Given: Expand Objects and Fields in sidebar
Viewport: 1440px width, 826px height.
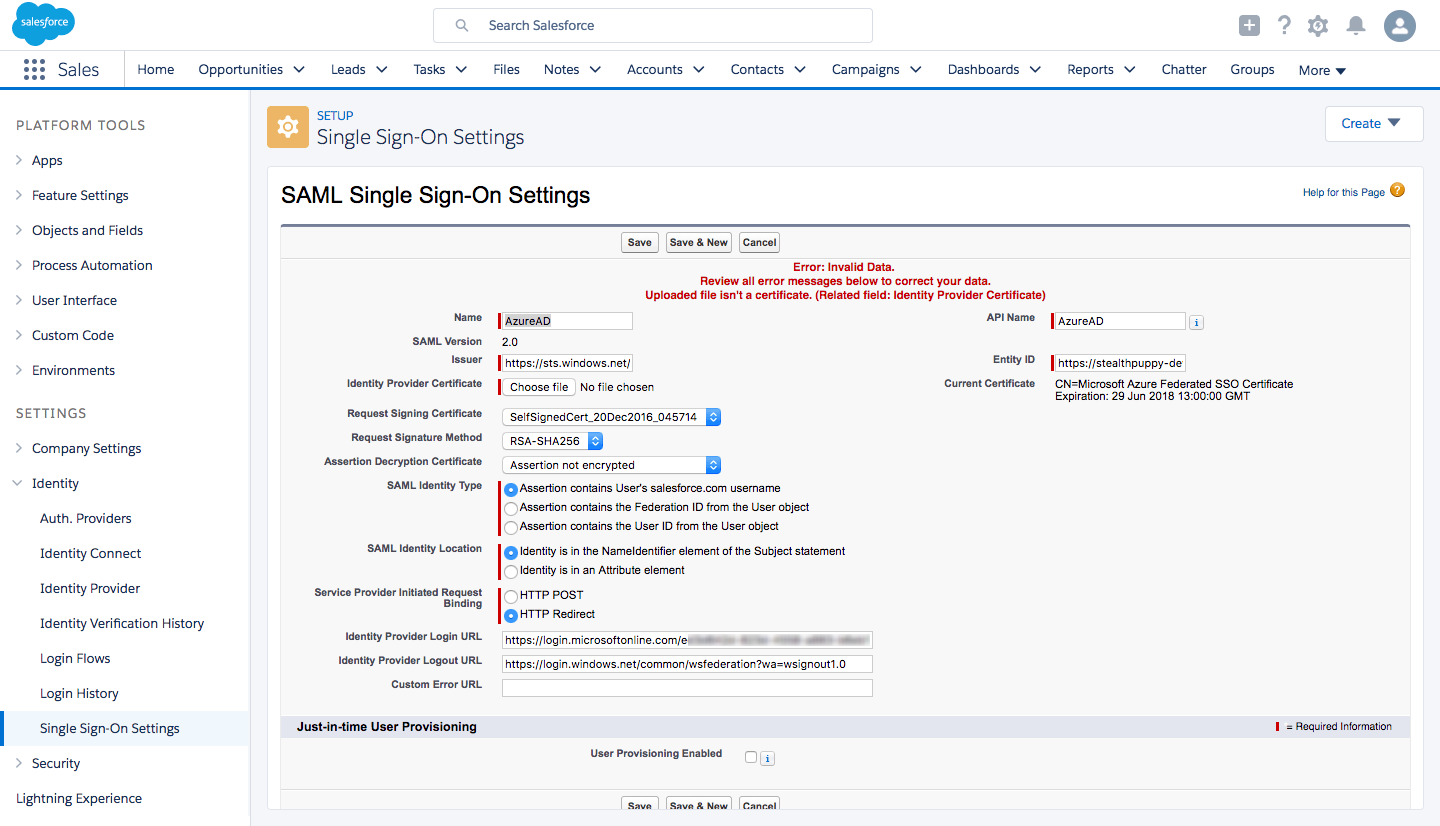Looking at the screenshot, I should 19,230.
